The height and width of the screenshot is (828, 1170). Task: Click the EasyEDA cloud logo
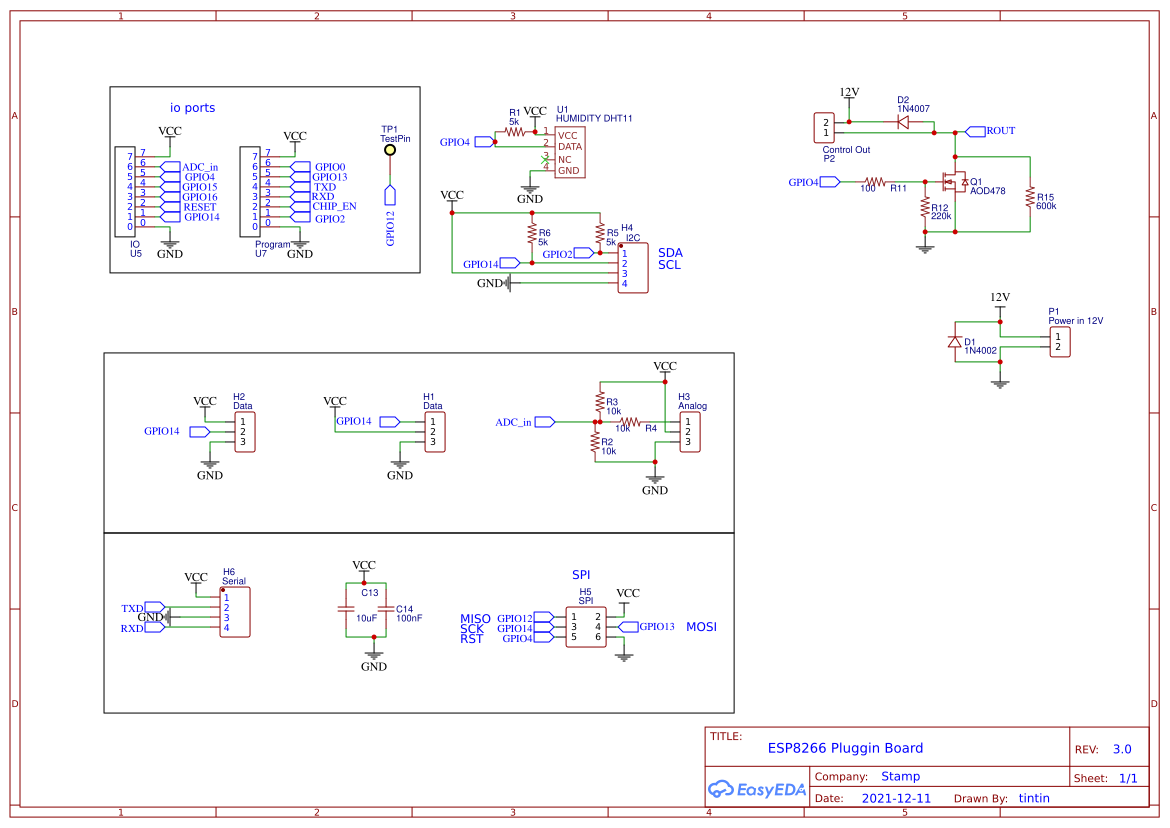[722, 789]
